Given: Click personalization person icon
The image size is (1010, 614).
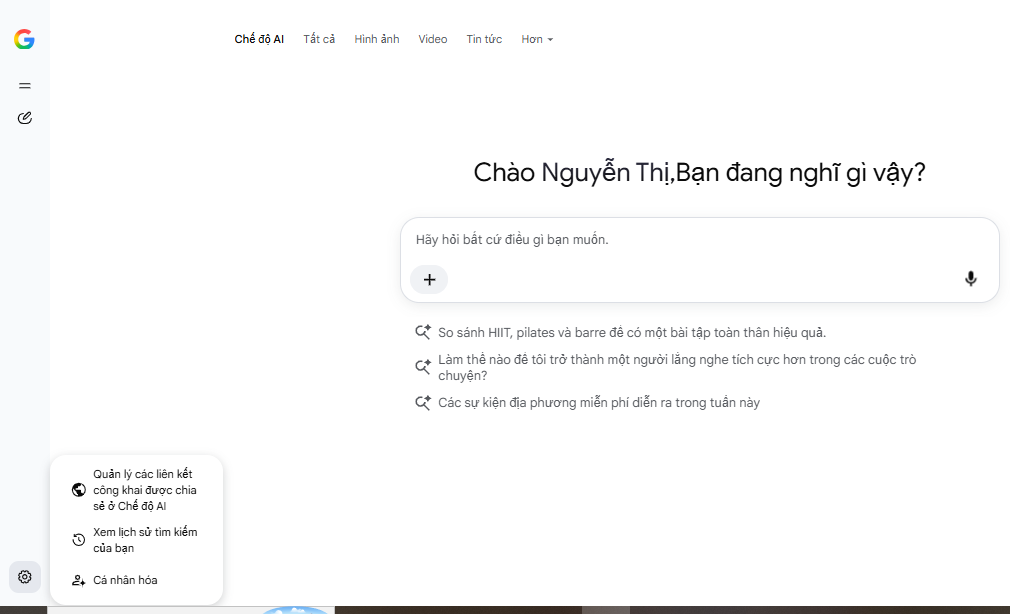Looking at the screenshot, I should (79, 580).
